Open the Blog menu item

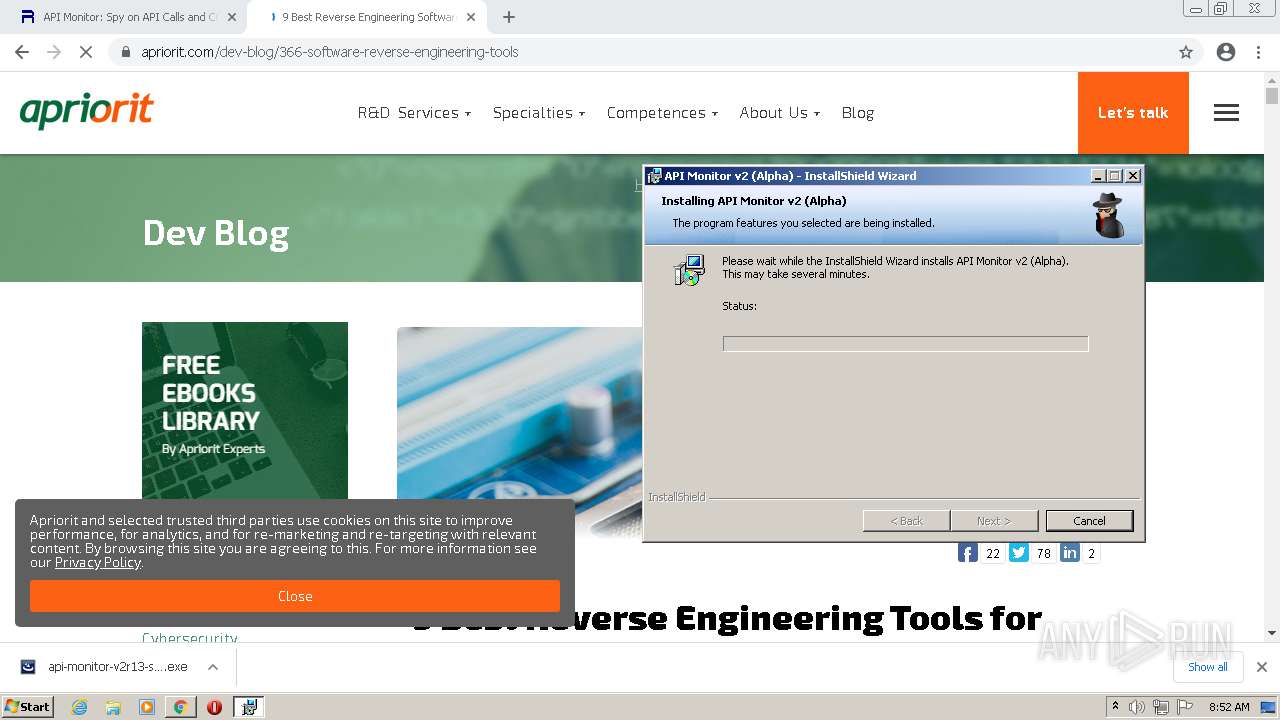(858, 113)
